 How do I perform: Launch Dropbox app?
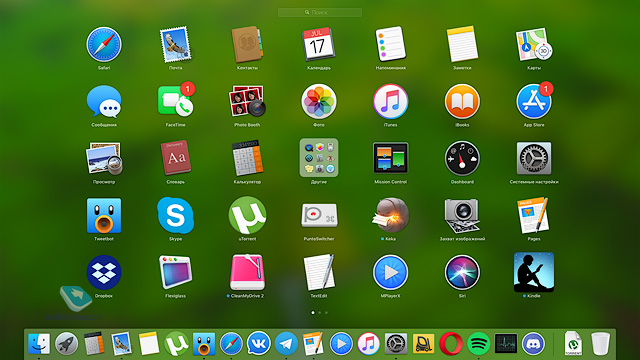tap(104, 272)
